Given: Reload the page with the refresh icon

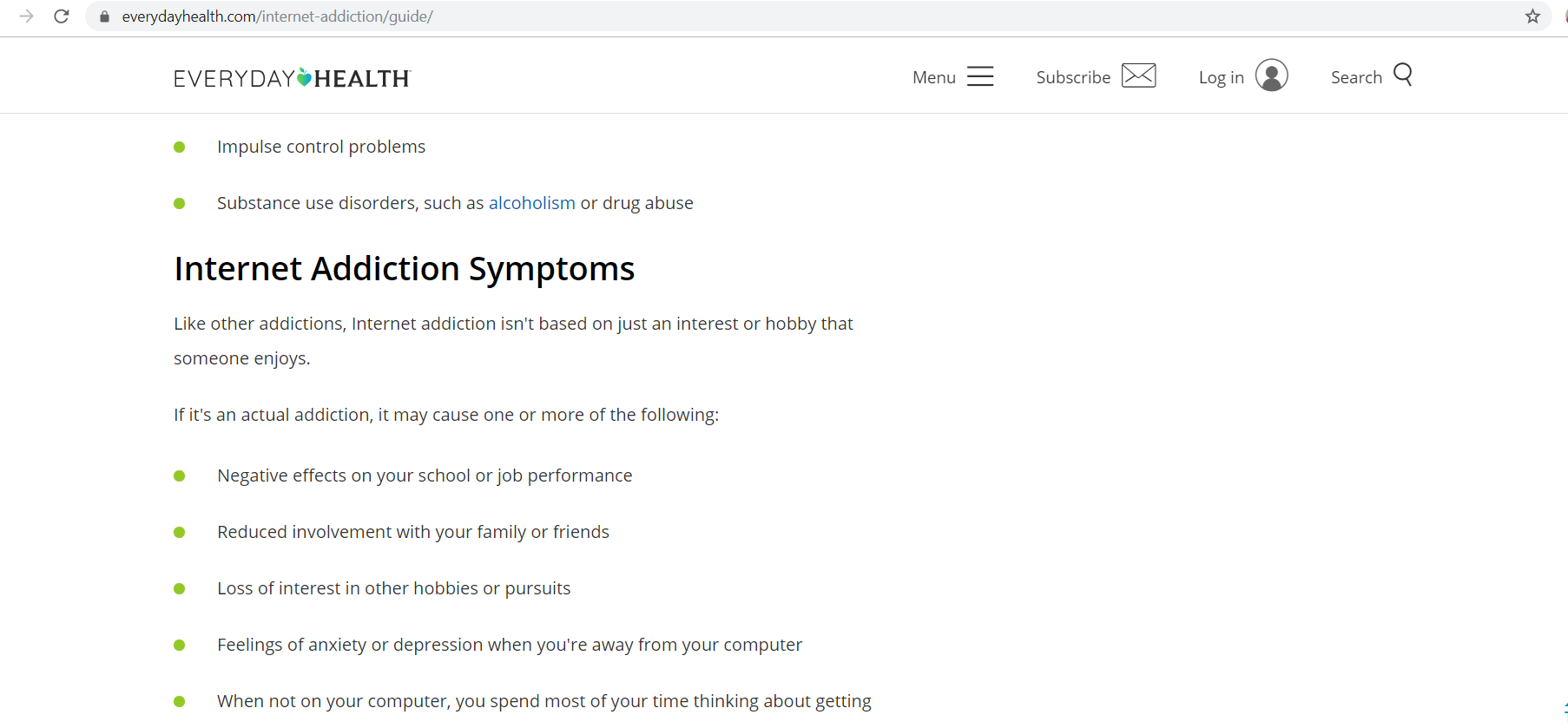Looking at the screenshot, I should [x=62, y=16].
